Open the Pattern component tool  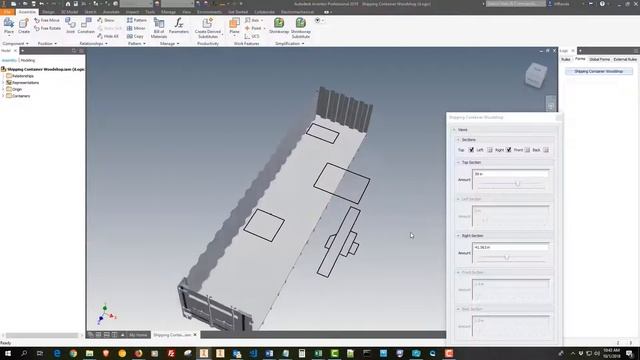point(137,20)
